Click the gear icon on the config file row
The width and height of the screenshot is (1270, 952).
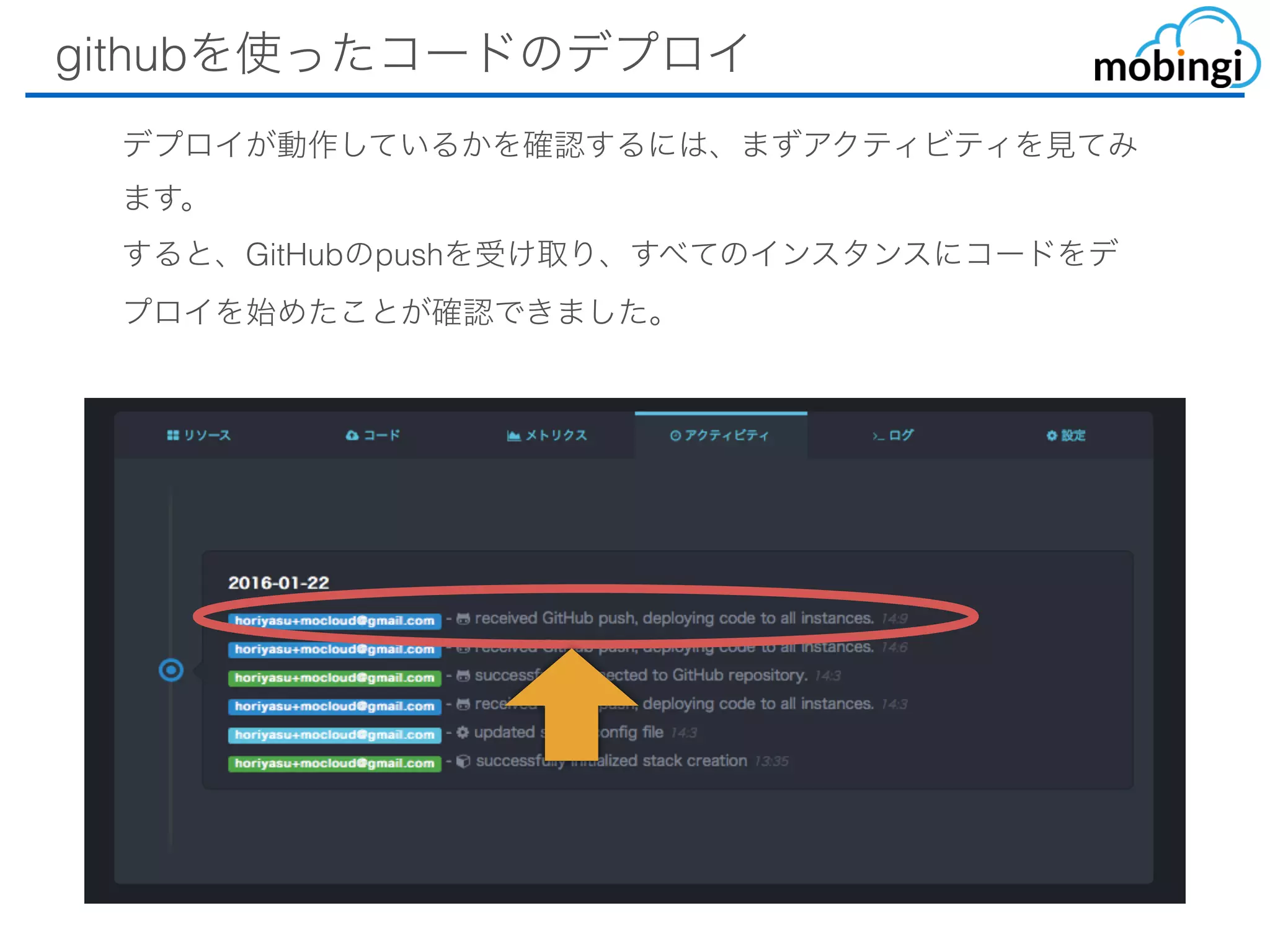463,733
